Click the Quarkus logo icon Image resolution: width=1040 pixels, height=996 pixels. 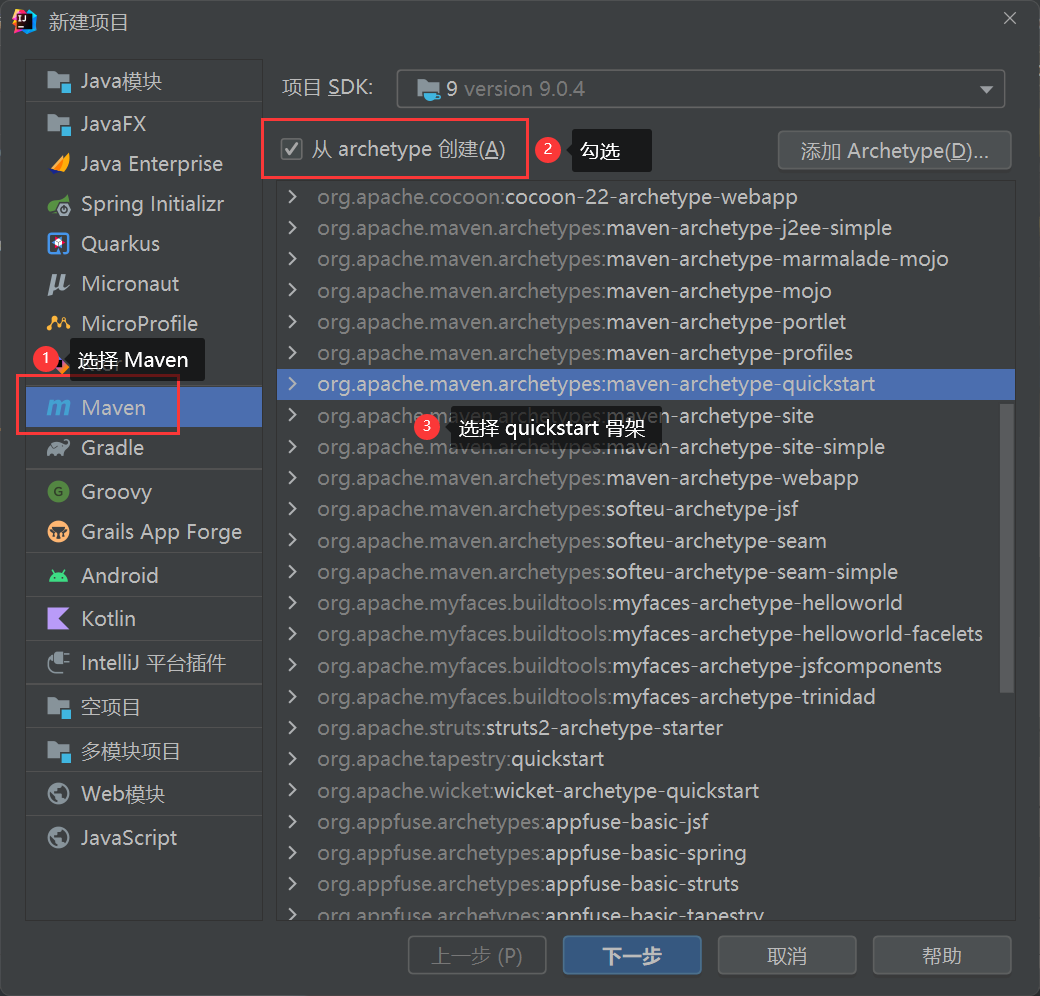coord(58,244)
